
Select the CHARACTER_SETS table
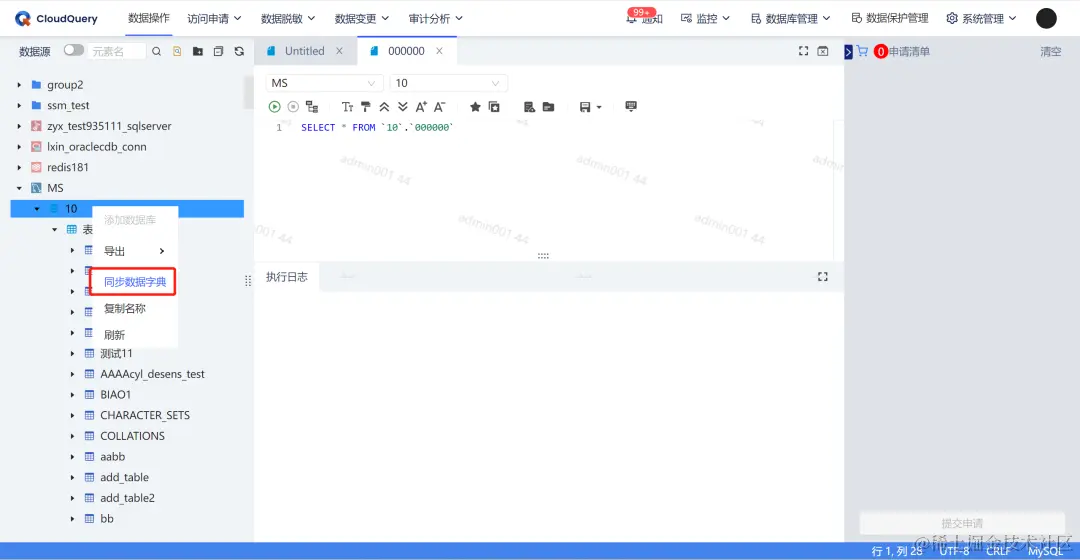pos(145,415)
